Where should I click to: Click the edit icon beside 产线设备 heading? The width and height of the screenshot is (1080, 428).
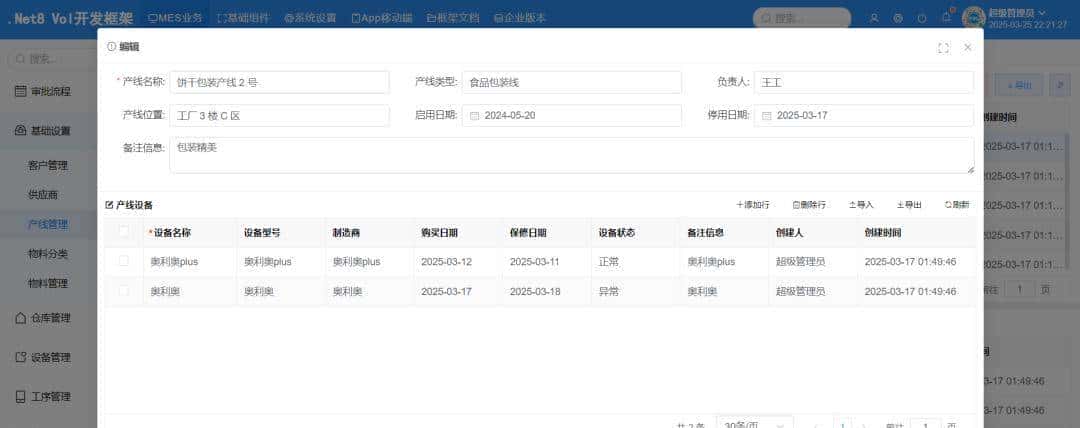110,205
